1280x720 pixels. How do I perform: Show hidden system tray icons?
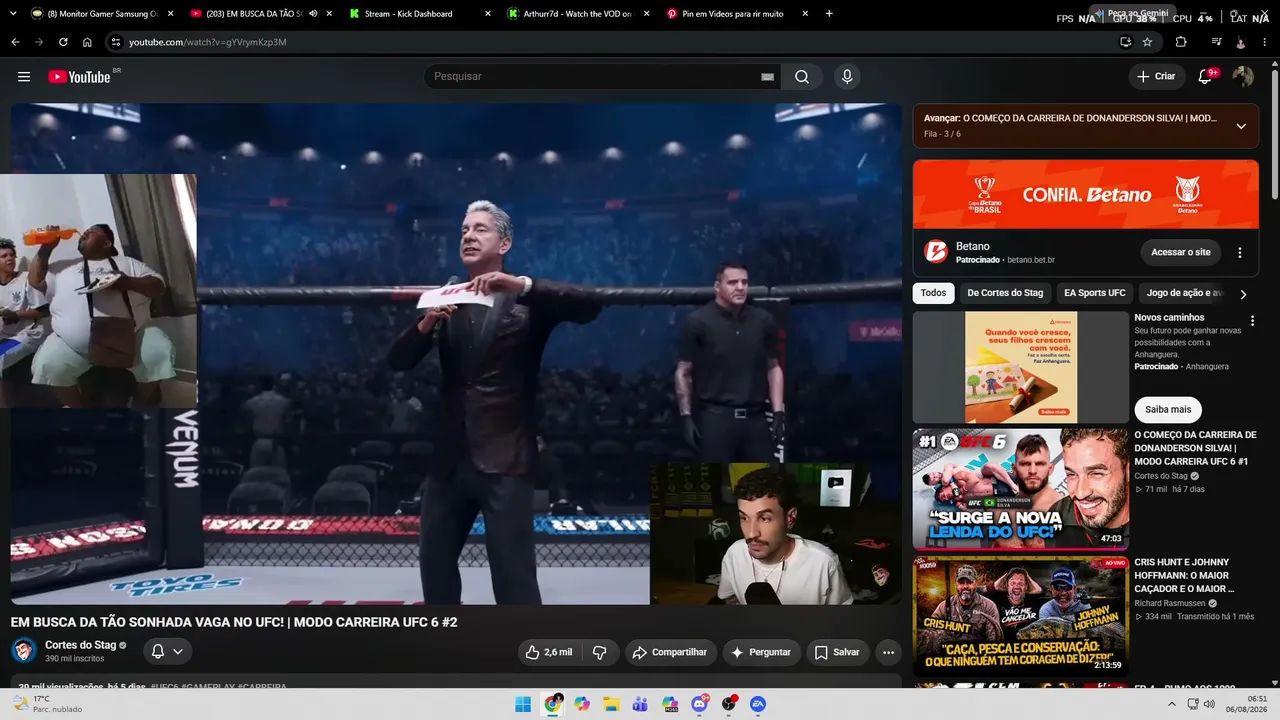coord(1172,704)
